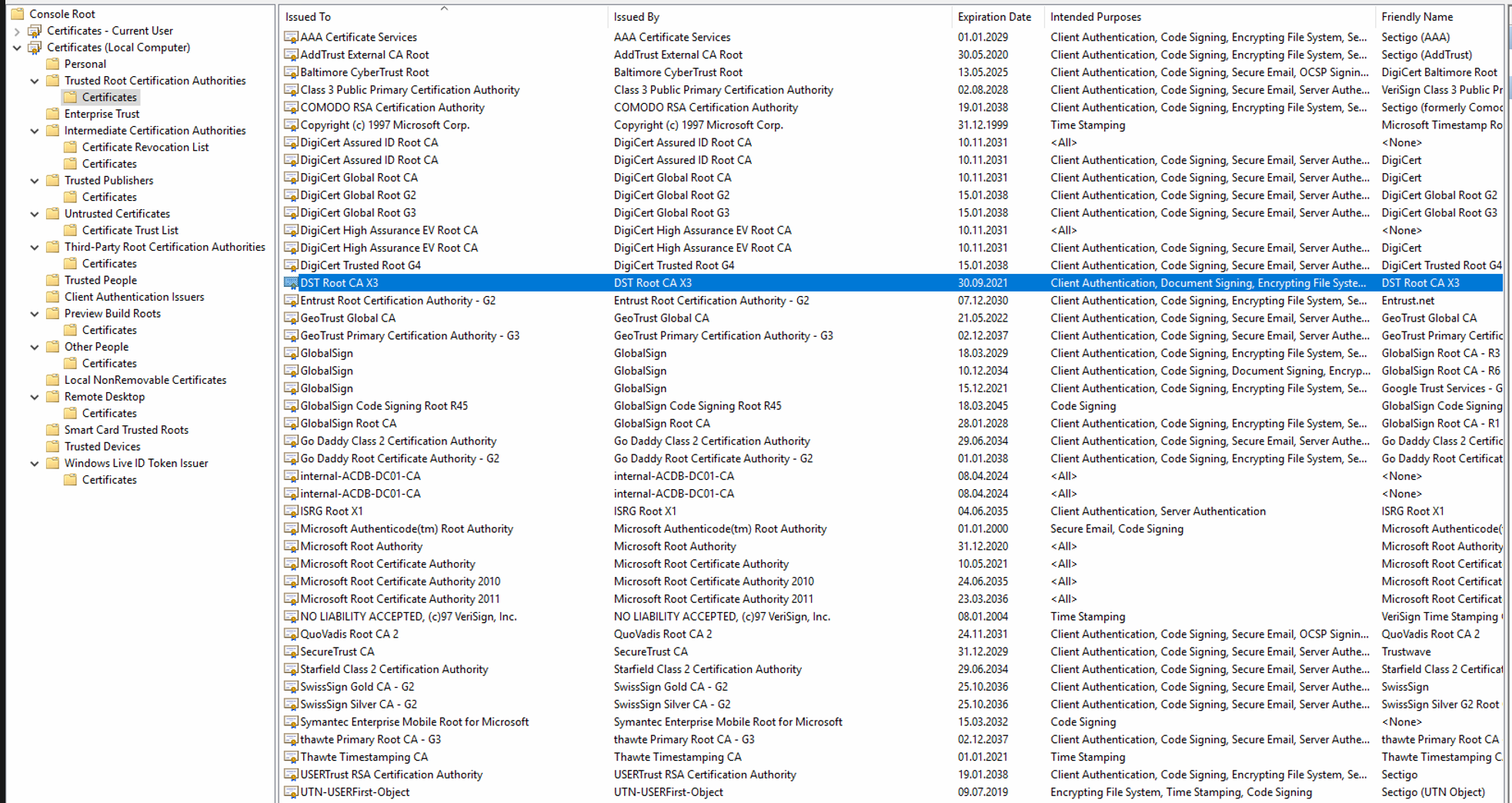Select thawte Primary Root CA - G3 row

(893, 740)
